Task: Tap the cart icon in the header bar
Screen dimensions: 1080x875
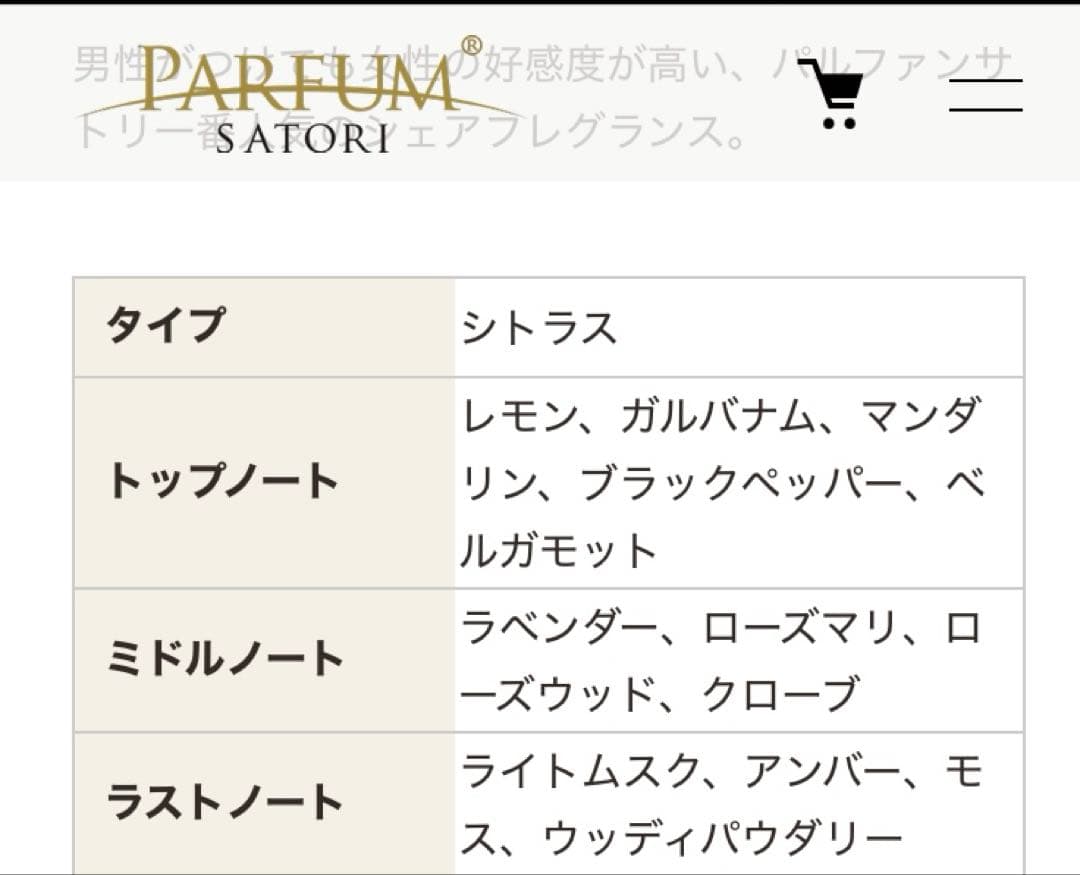Action: pos(837,93)
